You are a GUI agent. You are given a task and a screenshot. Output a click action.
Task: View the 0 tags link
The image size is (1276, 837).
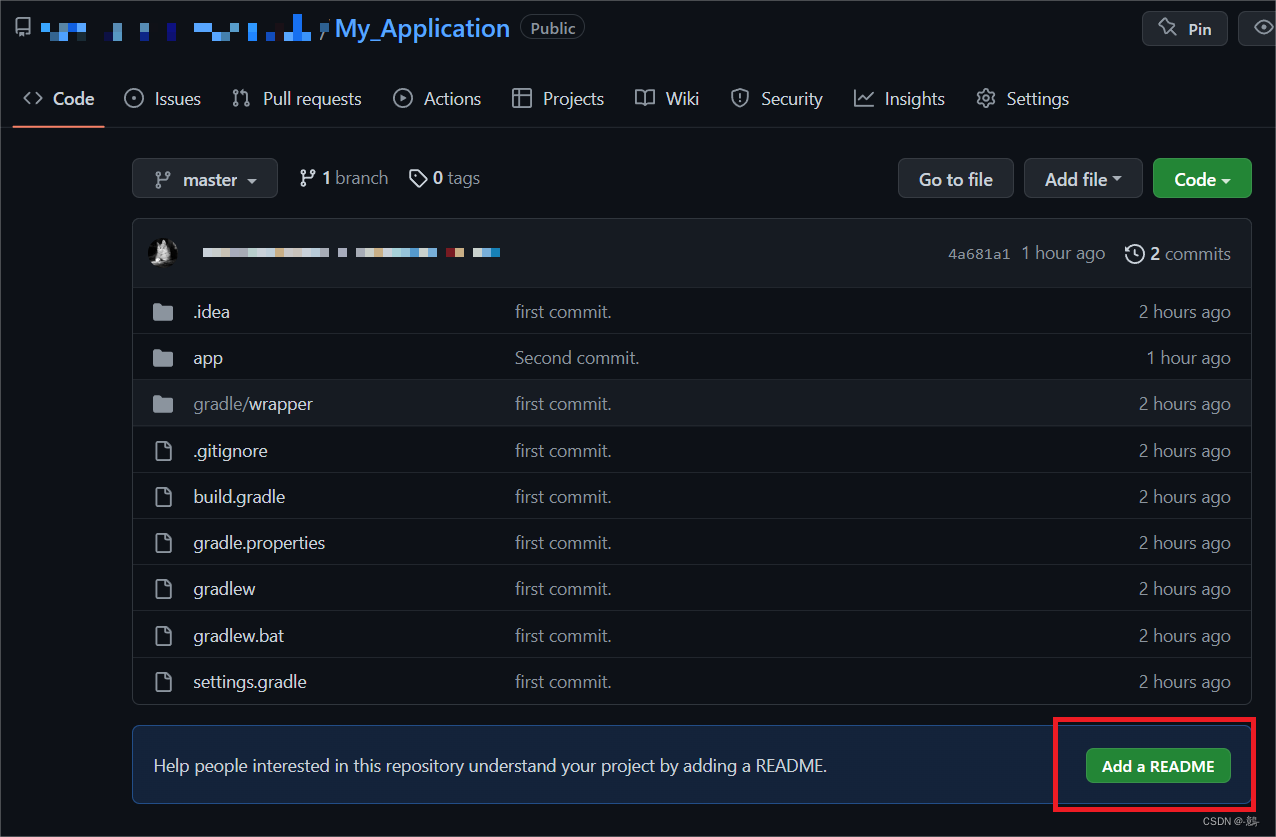[x=445, y=178]
